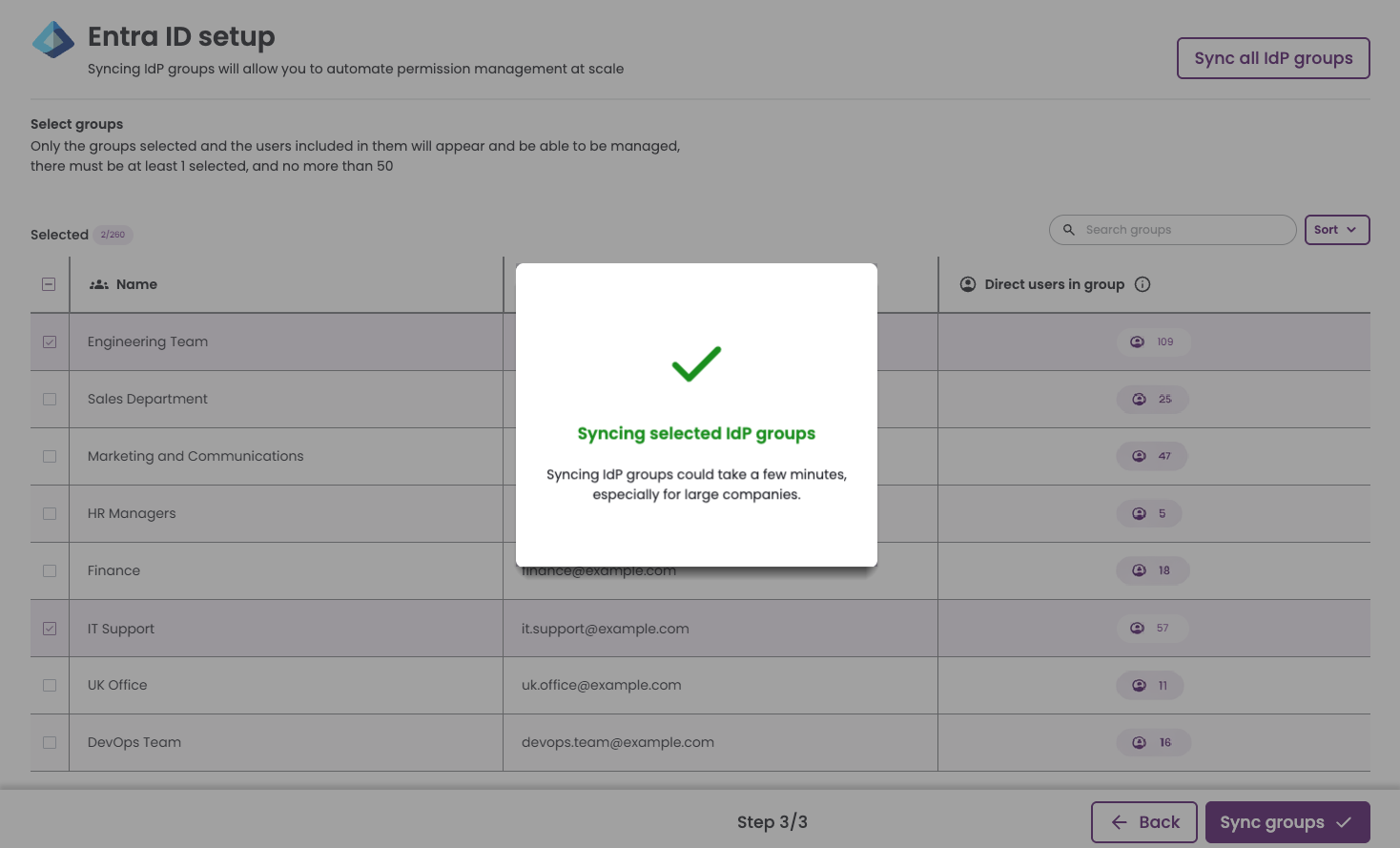Uncheck the Engineering Team checkbox

(50, 341)
